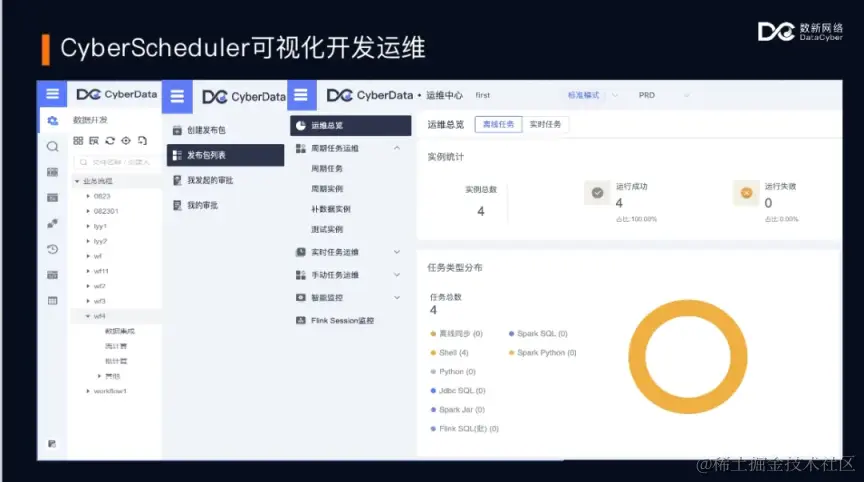864x482 pixels.
Task: Expand the workflow1 tree node arrow
Action: coord(88,391)
